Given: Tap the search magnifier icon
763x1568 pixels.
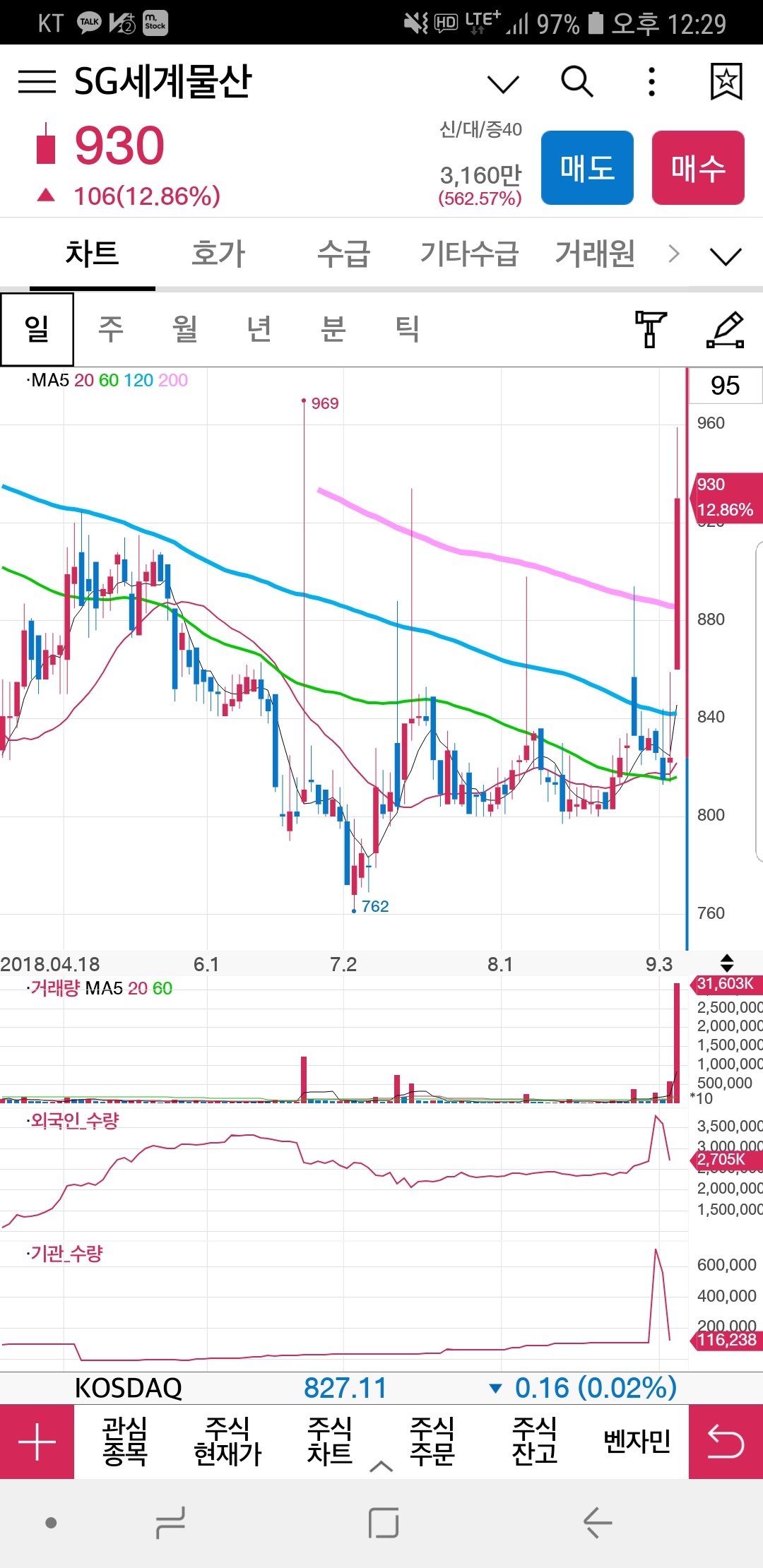Looking at the screenshot, I should [x=576, y=82].
